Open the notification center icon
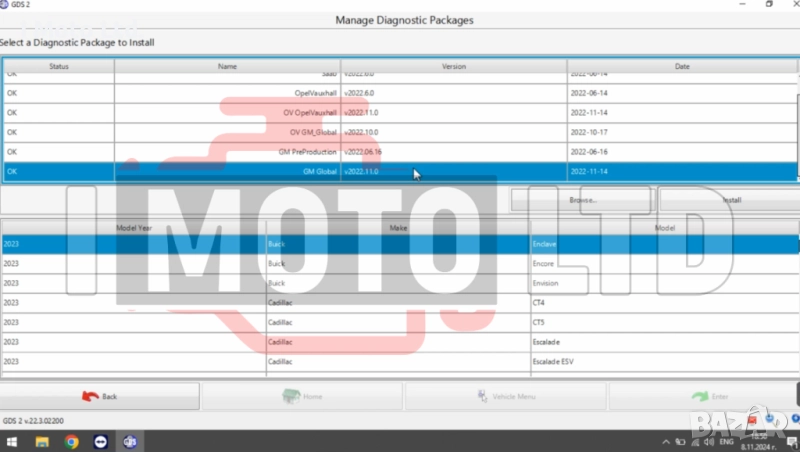Viewport: 800px width, 452px height. tap(792, 442)
